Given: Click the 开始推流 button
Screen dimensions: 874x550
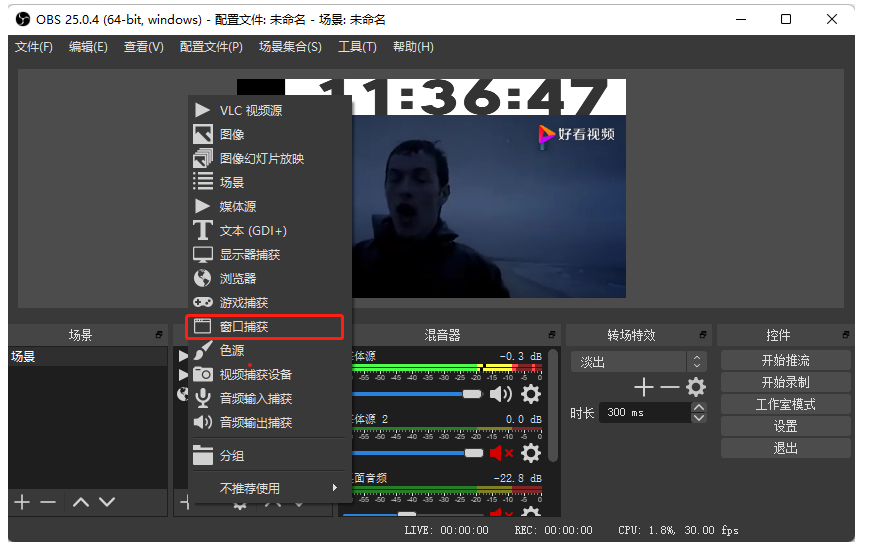Looking at the screenshot, I should [785, 360].
